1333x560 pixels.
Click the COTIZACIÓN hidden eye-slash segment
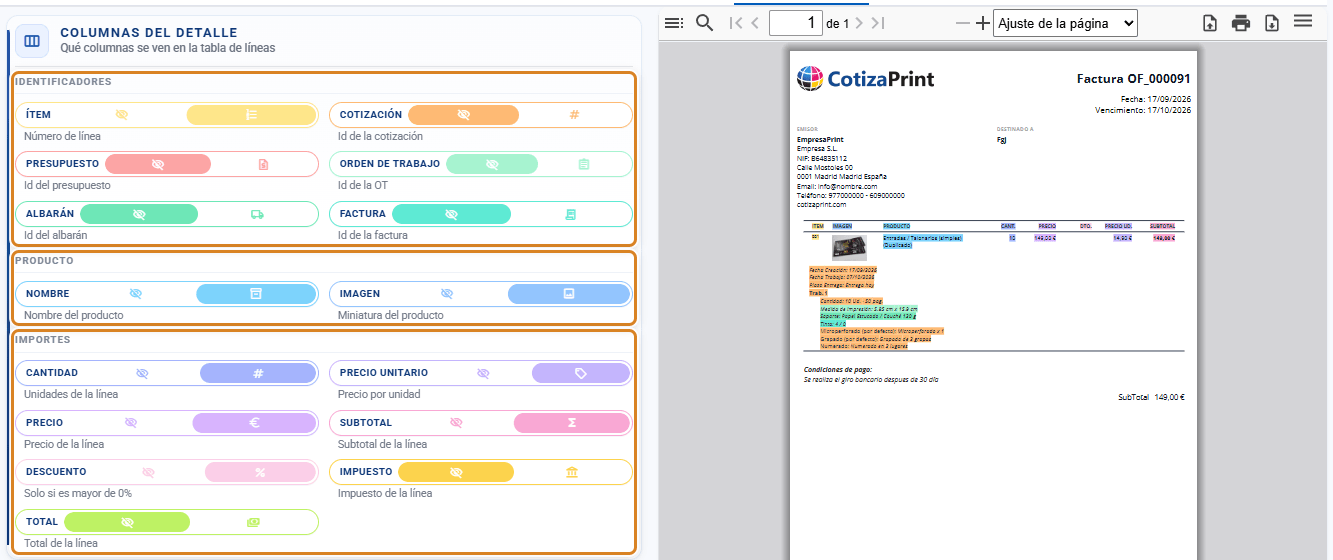(463, 115)
